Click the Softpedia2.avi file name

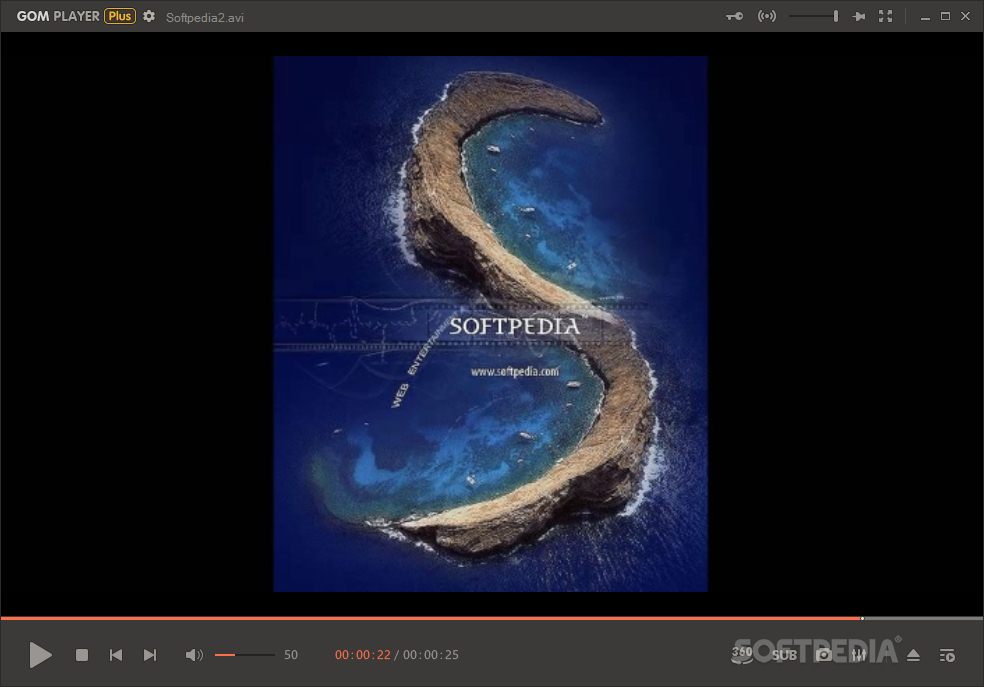(205, 18)
